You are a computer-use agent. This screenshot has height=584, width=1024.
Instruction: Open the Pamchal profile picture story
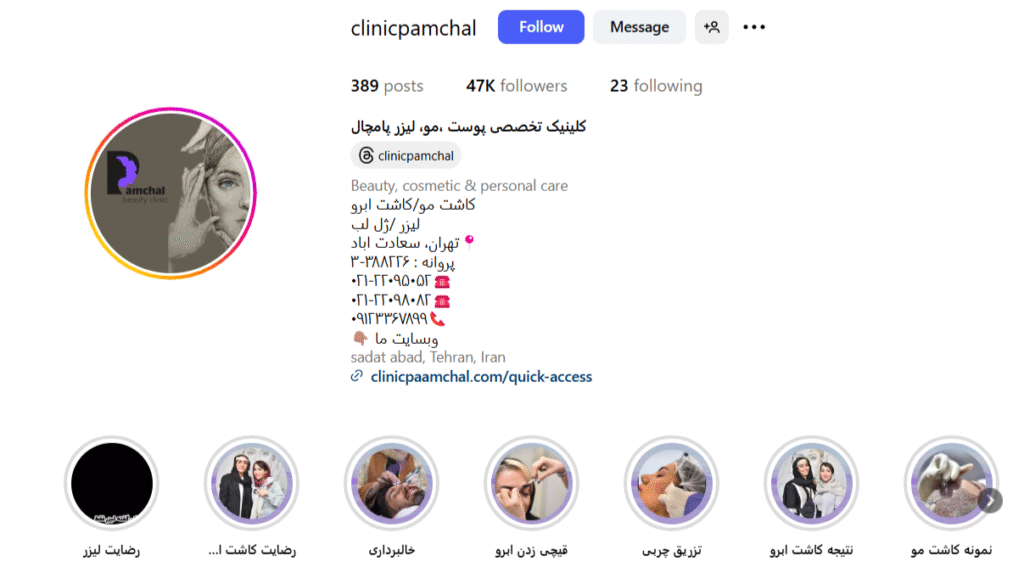click(170, 193)
